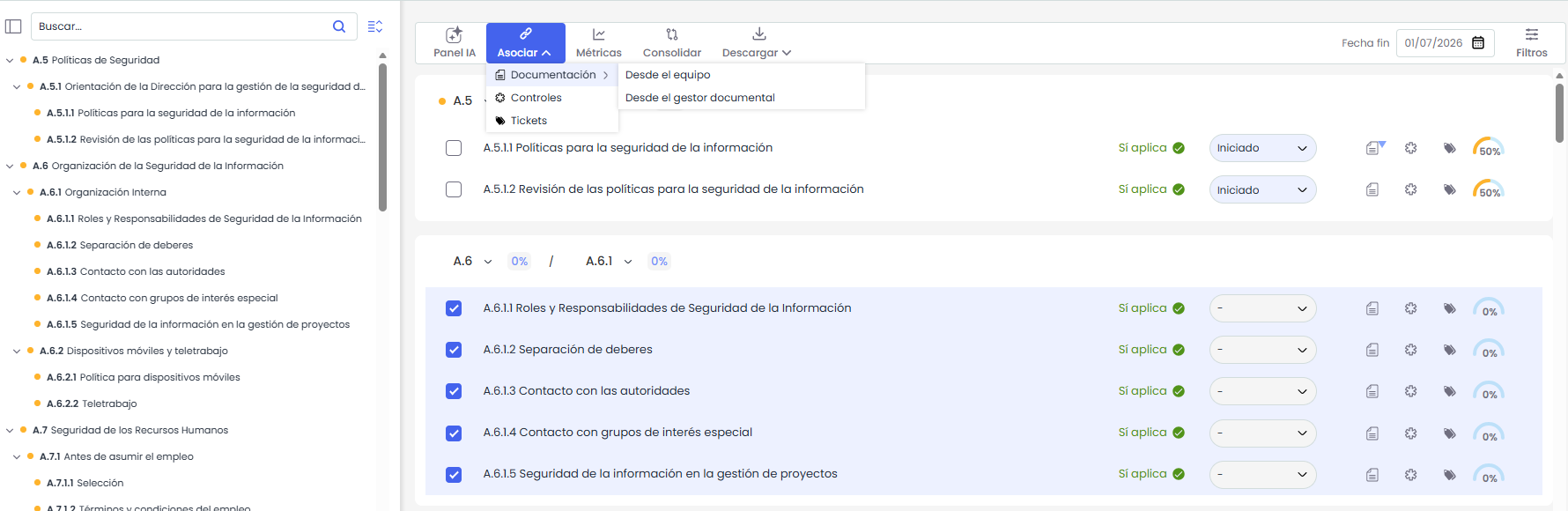Open the Iniciado status dropdown for A.5.1.2
This screenshot has width=1568, height=511.
[1261, 189]
